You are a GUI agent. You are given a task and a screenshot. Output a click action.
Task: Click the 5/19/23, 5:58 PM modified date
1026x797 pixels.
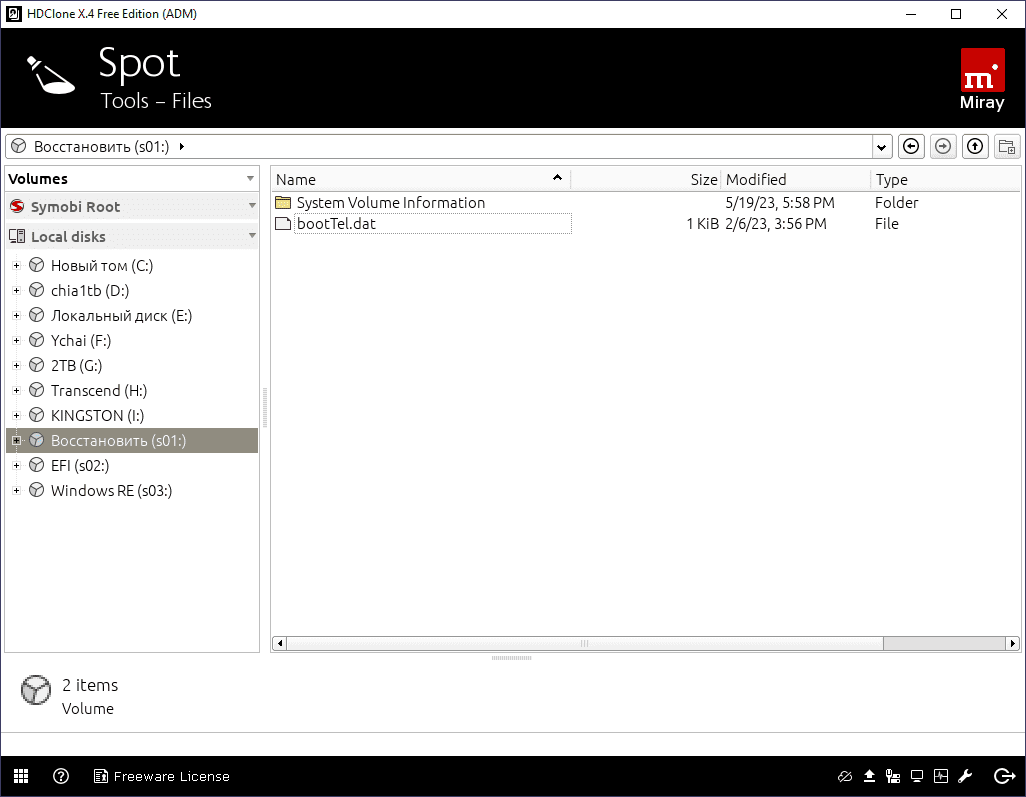tap(779, 203)
